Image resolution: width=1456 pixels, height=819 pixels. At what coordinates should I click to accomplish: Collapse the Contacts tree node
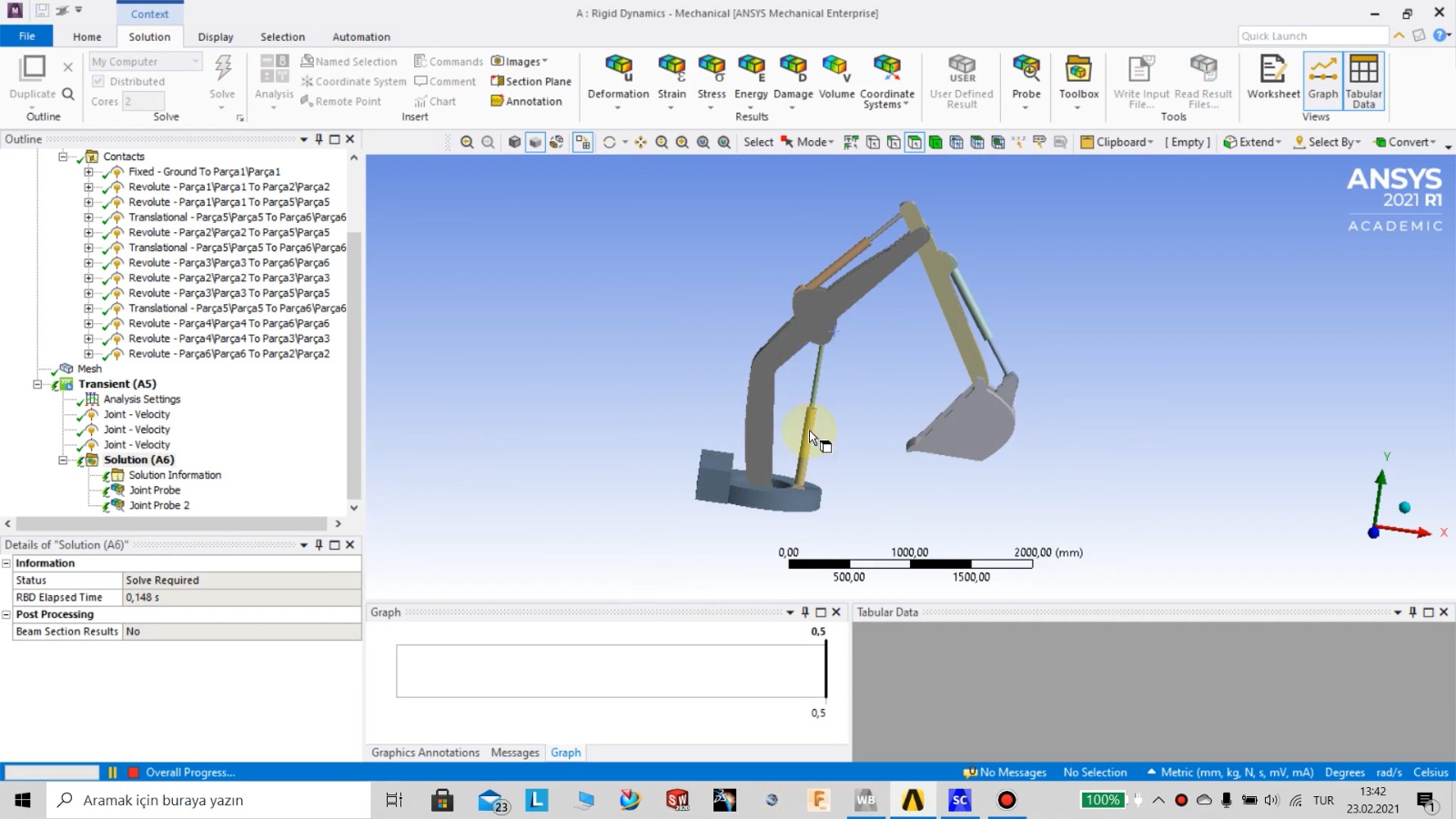[x=63, y=157]
